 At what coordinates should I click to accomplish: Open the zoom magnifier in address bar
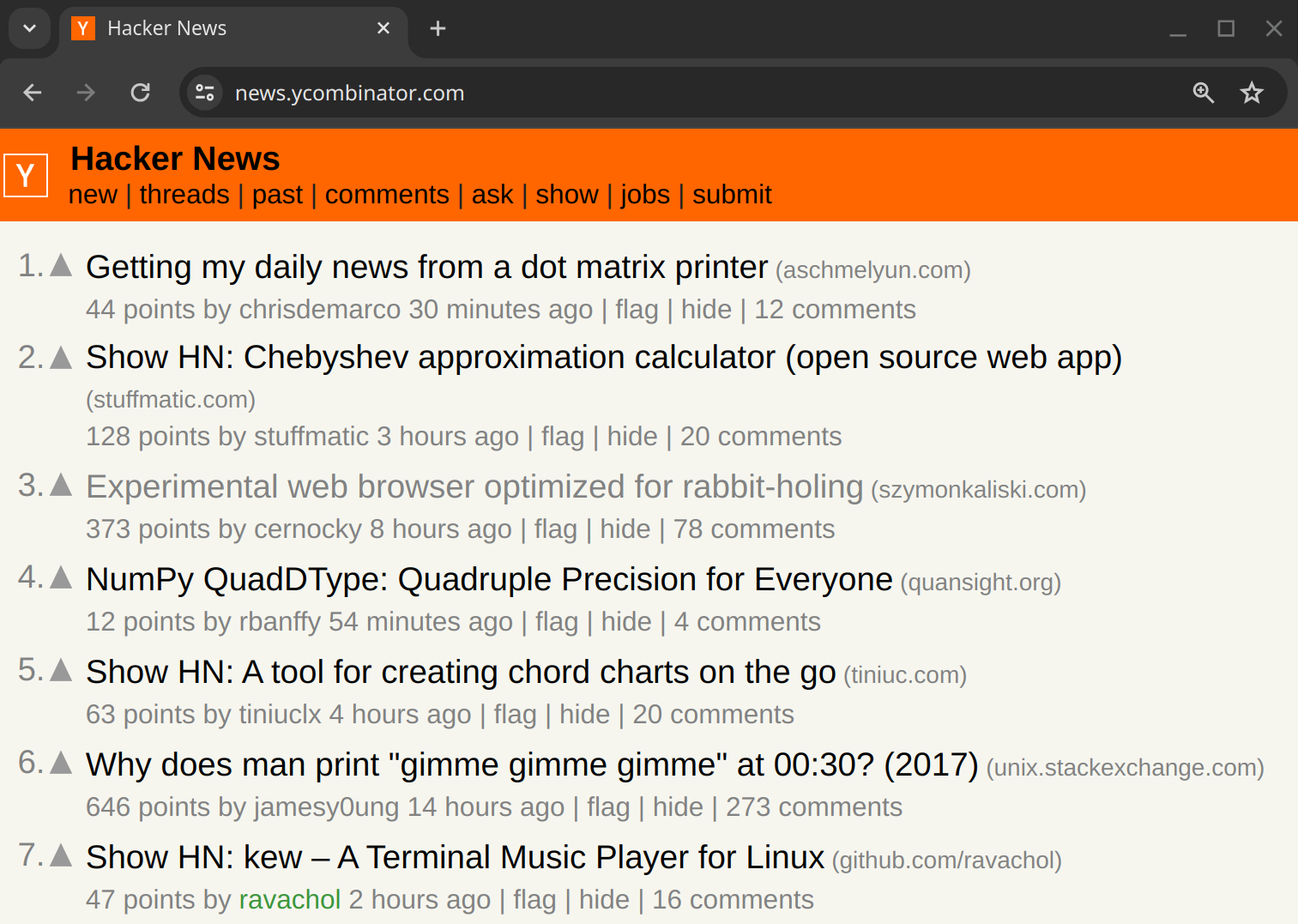1203,93
